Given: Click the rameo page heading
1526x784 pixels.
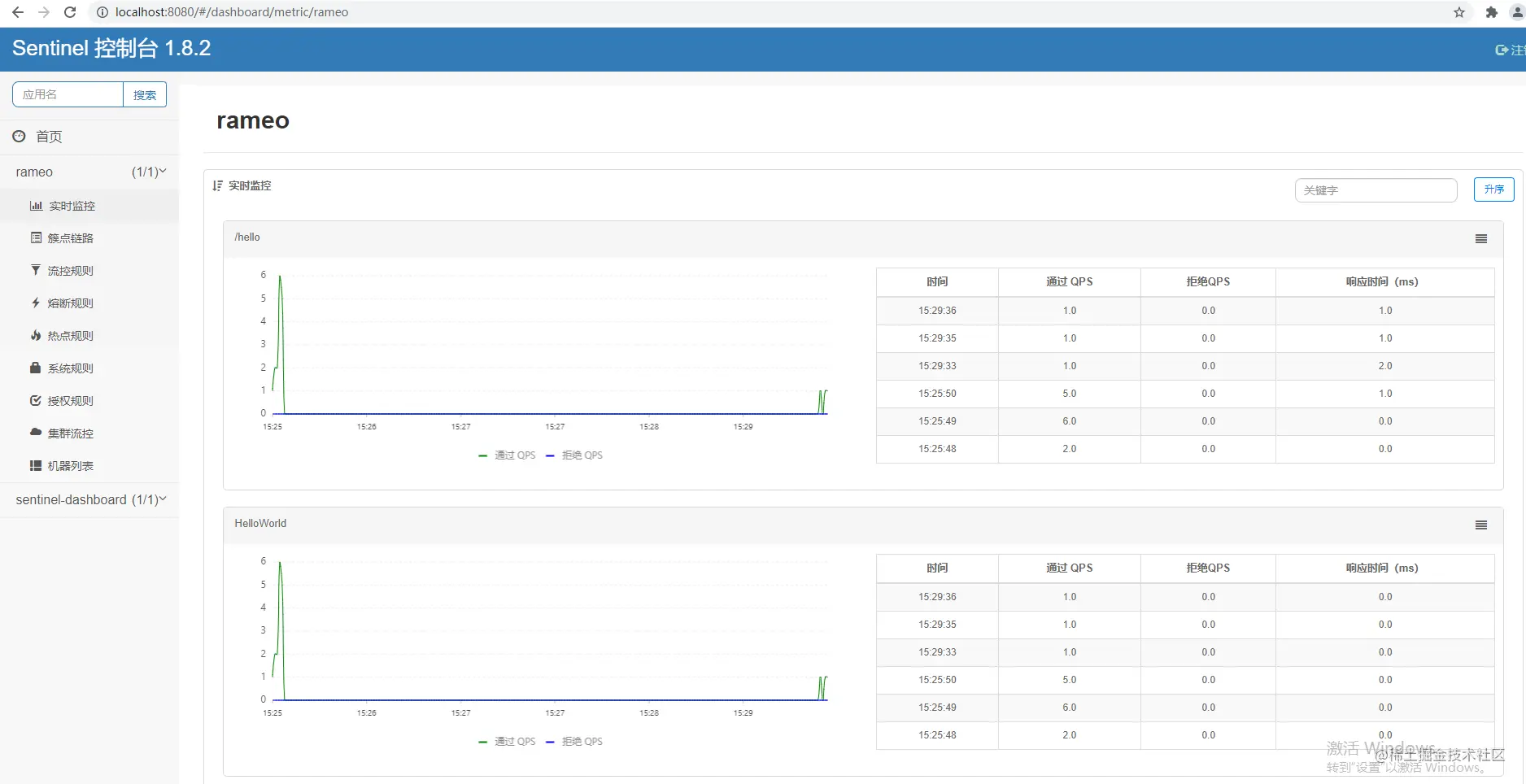Looking at the screenshot, I should click(x=253, y=120).
